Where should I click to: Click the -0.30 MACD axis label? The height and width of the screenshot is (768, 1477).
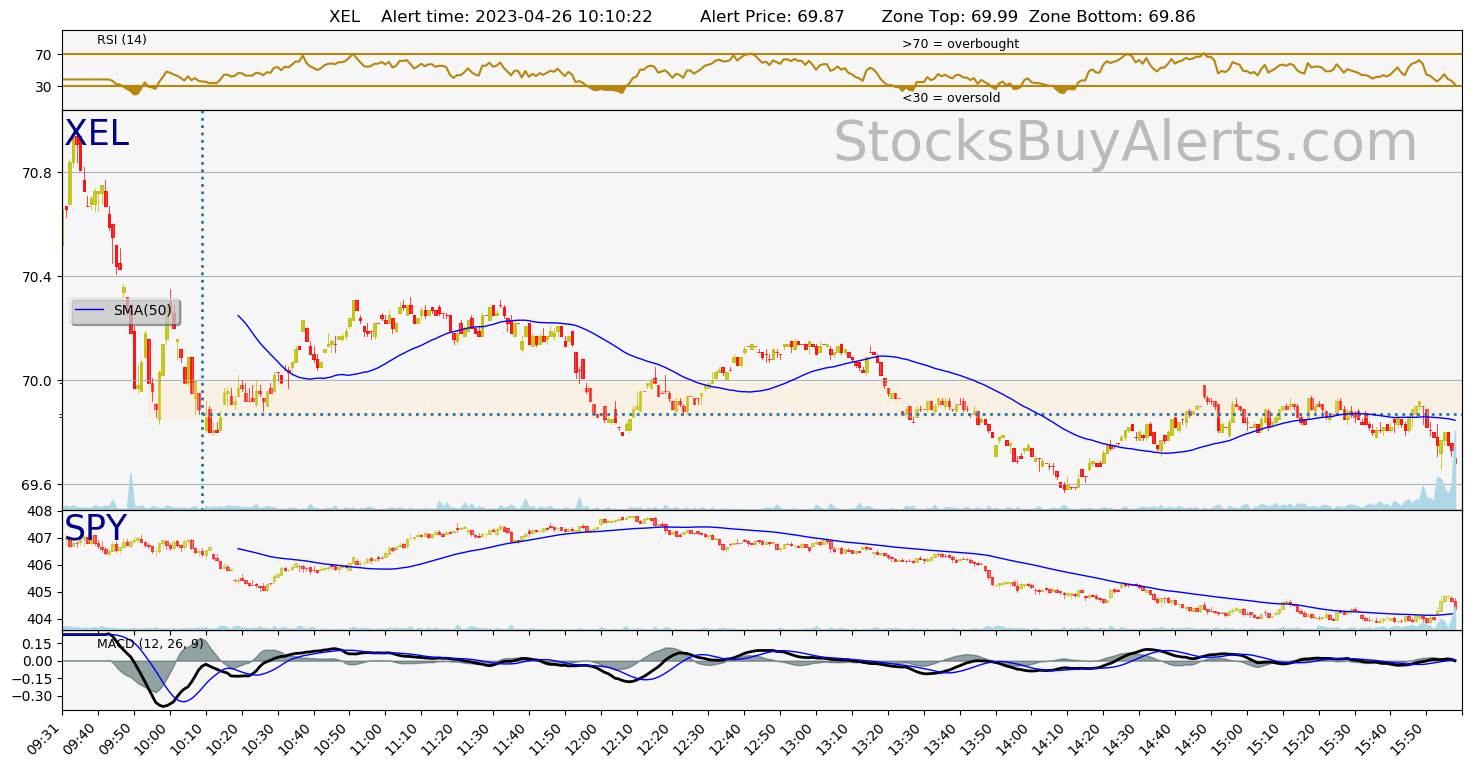[x=33, y=696]
